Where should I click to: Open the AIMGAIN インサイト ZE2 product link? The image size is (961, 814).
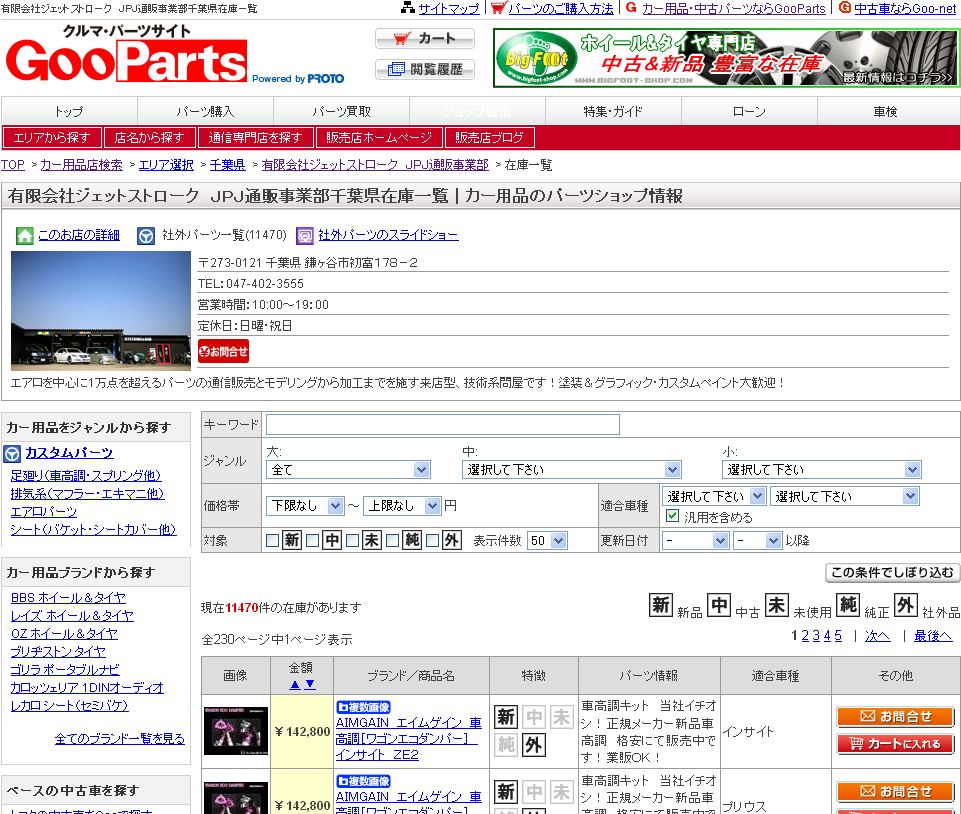pos(408,739)
